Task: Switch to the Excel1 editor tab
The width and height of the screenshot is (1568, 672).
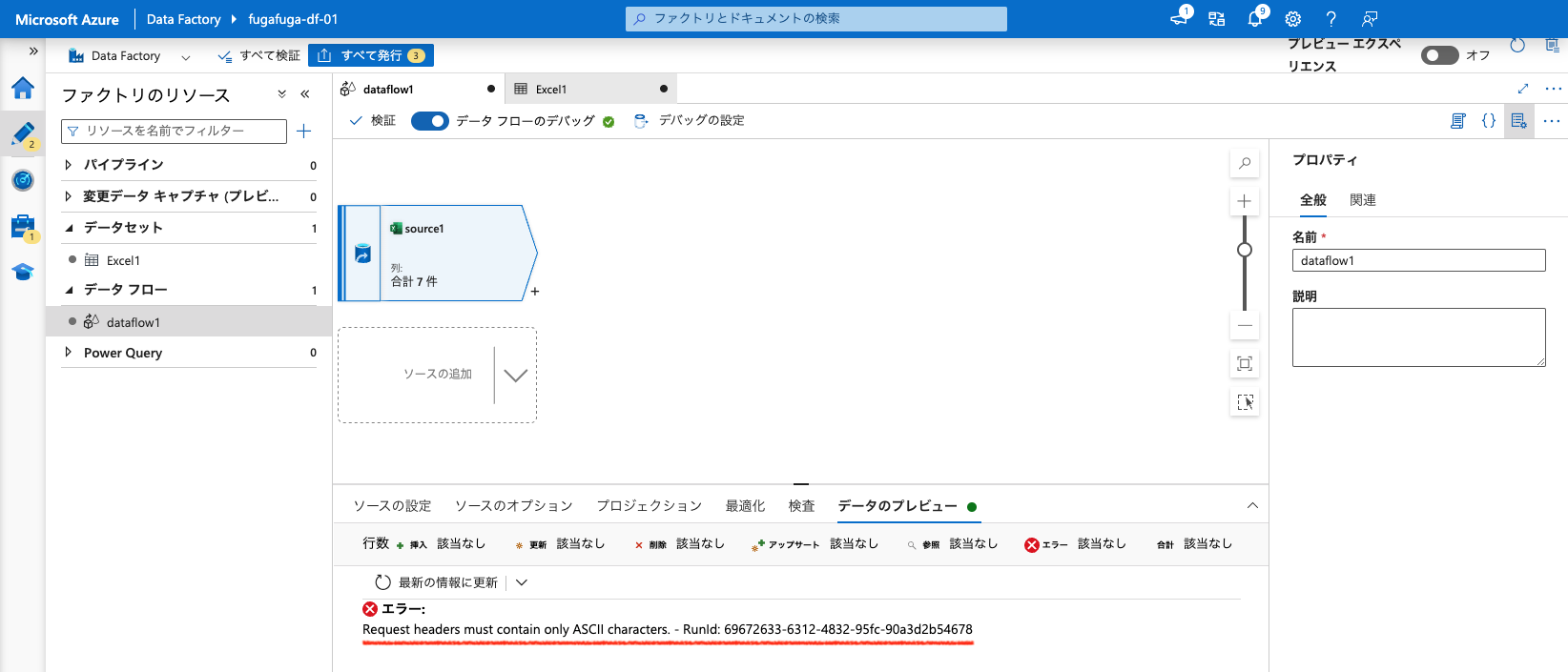Action: tap(590, 89)
